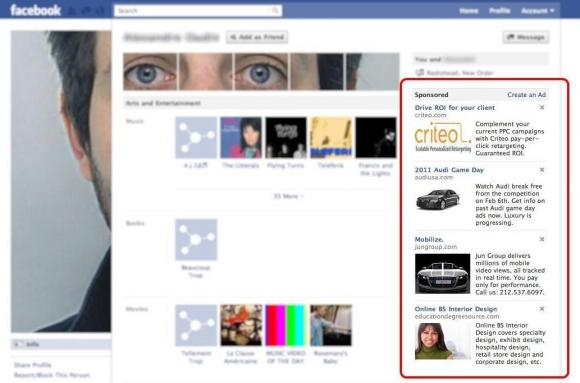Open friend requests icon in top bar
Screen dimensions: 580x383
click(72, 11)
